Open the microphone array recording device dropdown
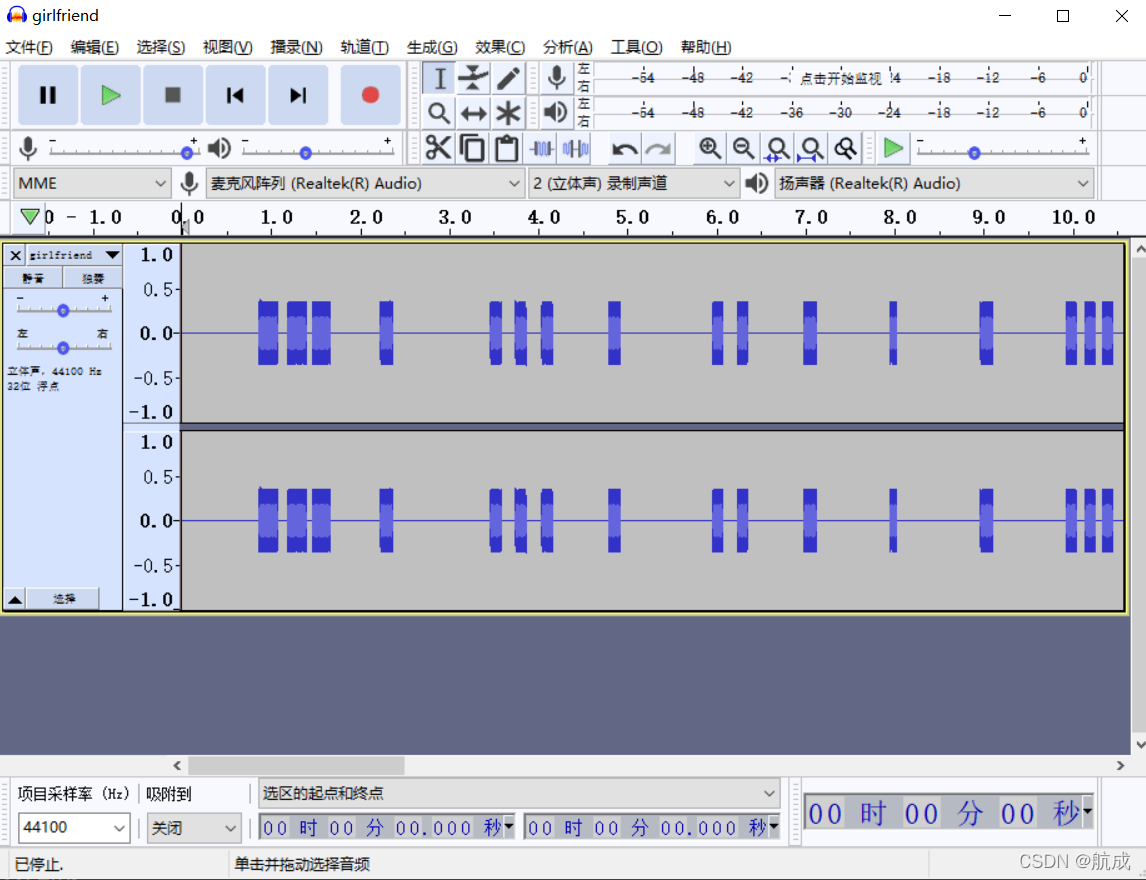The image size is (1146, 880). (365, 183)
